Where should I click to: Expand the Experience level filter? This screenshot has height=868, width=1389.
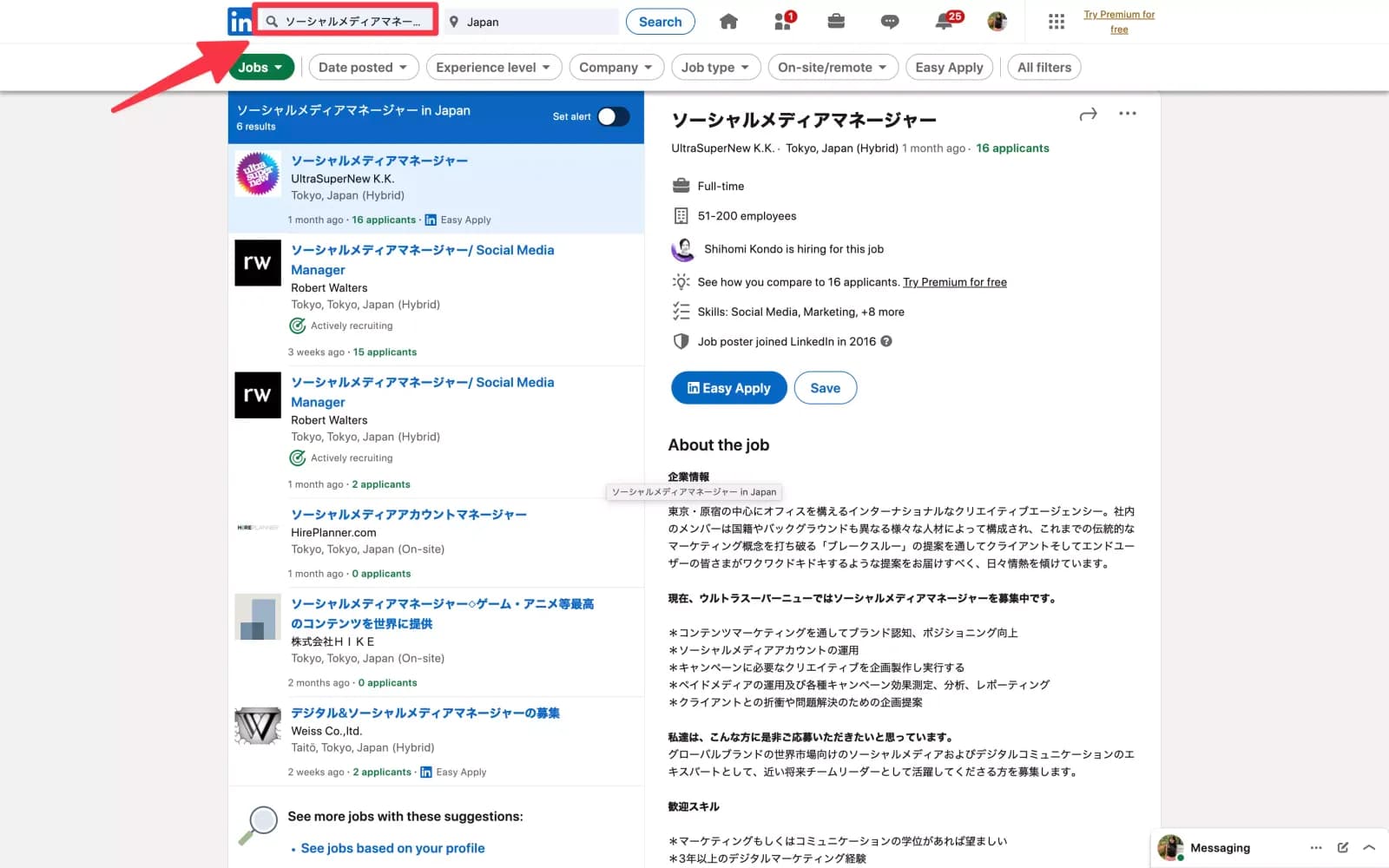(493, 67)
